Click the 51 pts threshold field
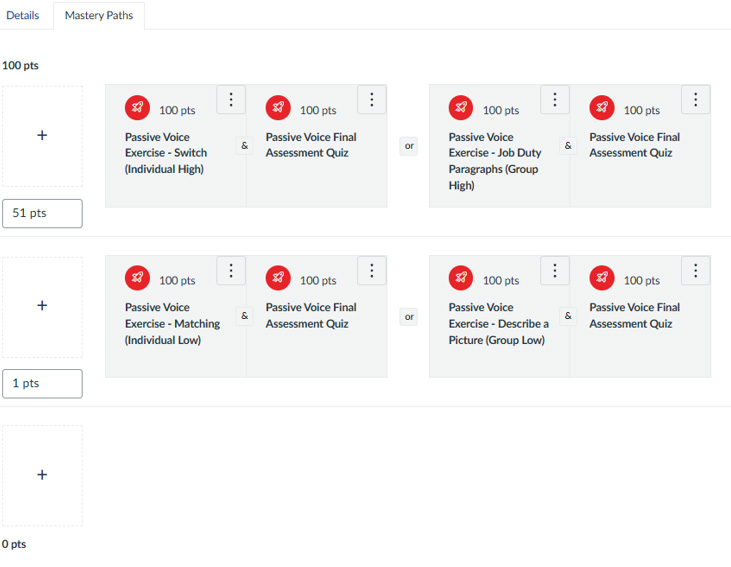The height and width of the screenshot is (567, 731). pos(42,213)
